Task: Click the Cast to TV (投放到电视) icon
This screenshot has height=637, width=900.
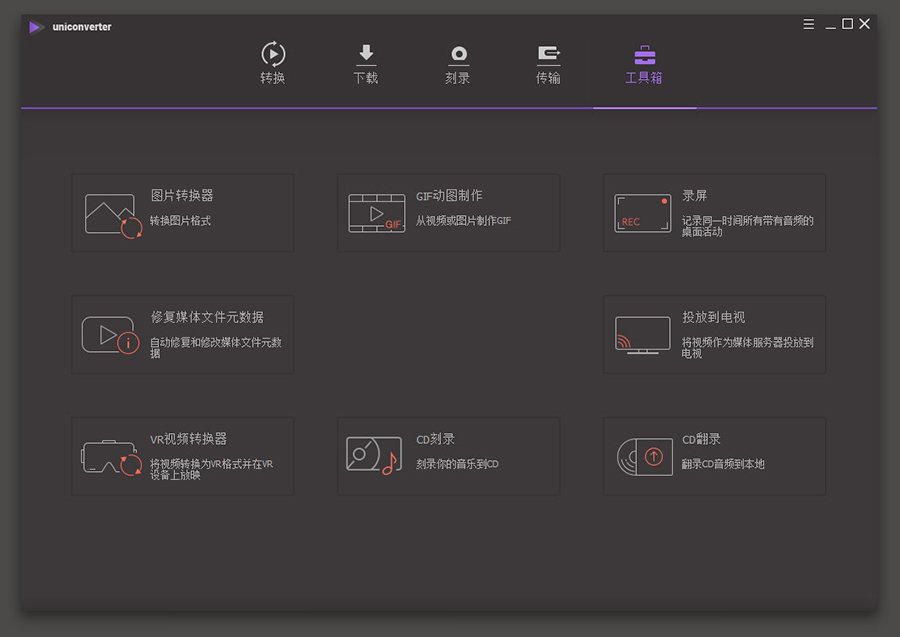Action: tap(642, 335)
